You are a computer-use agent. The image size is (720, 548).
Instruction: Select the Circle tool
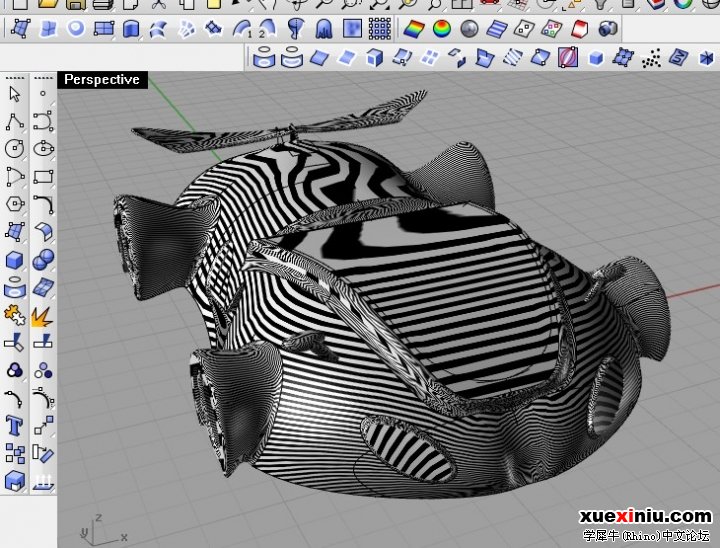point(15,148)
